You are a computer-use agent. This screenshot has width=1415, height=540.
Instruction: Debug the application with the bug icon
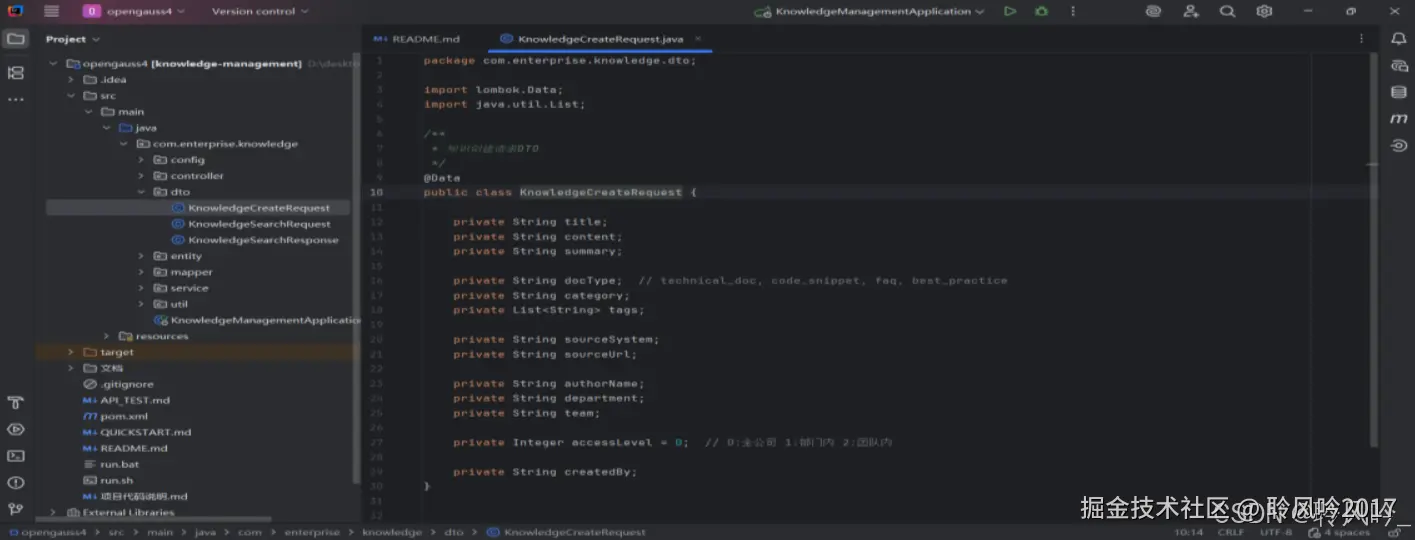click(x=1042, y=11)
